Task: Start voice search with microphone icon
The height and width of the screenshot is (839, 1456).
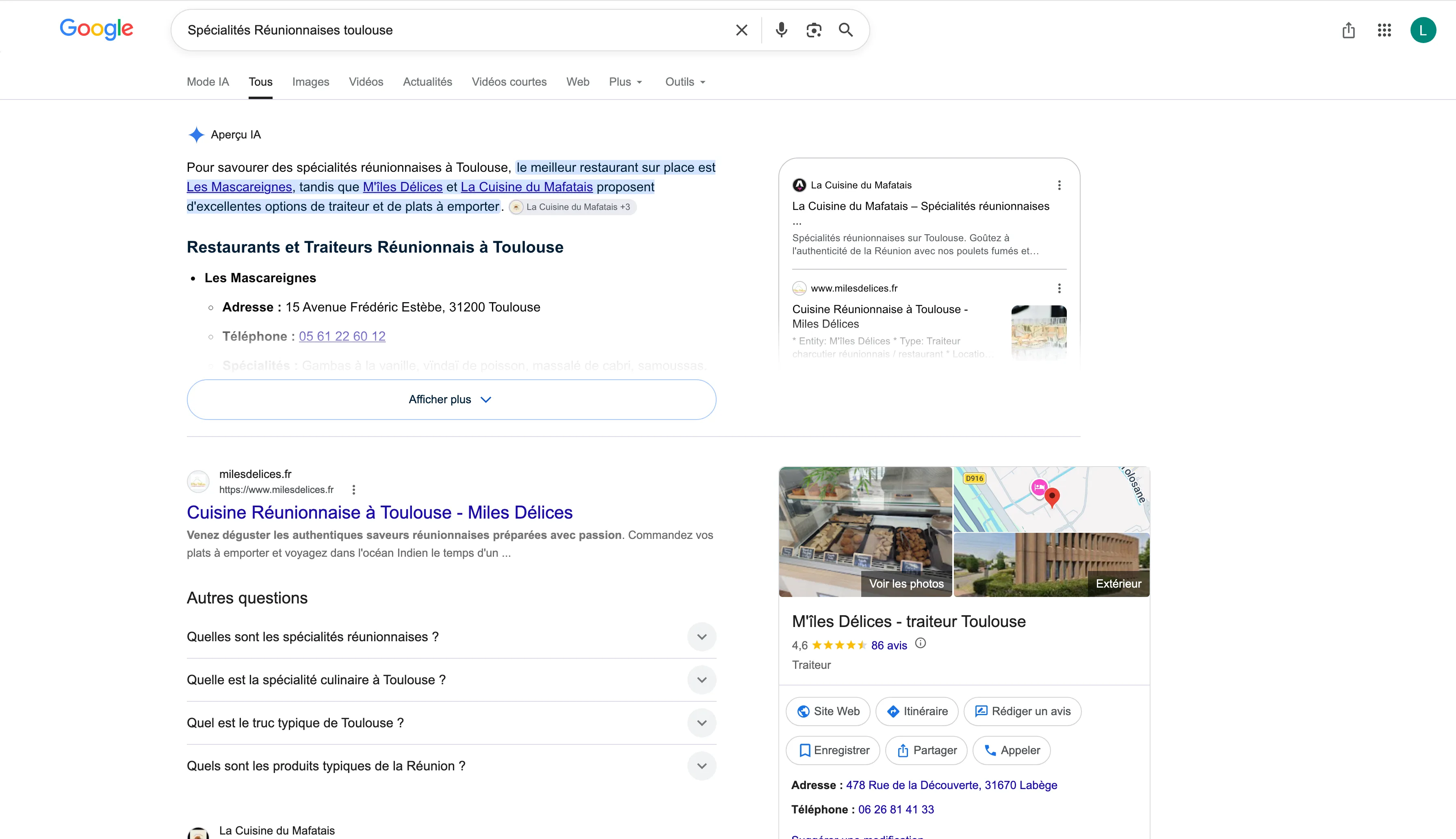Action: pos(781,30)
